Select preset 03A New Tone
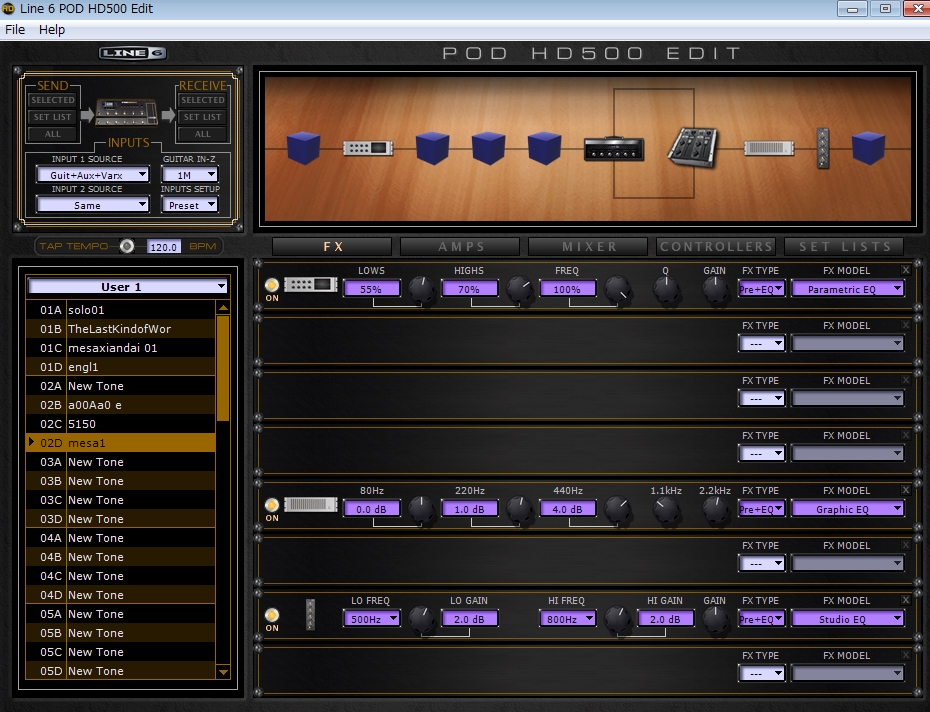Image resolution: width=930 pixels, height=712 pixels. click(x=120, y=462)
